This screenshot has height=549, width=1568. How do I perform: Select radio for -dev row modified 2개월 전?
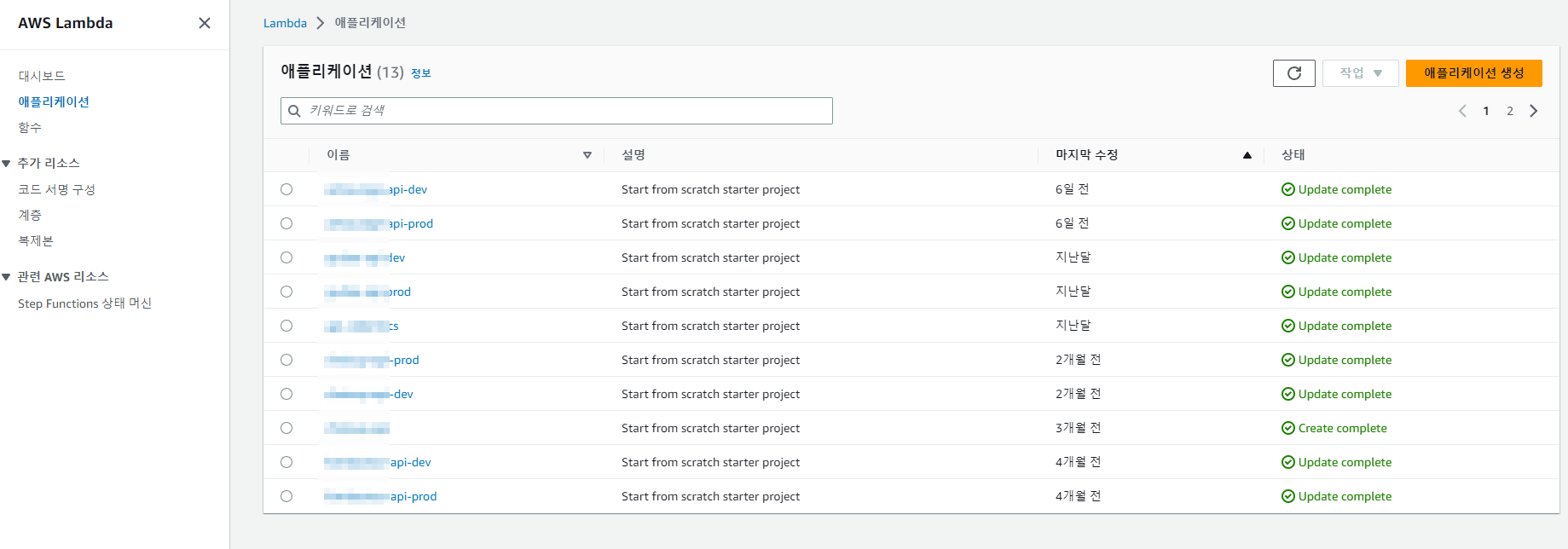click(286, 394)
